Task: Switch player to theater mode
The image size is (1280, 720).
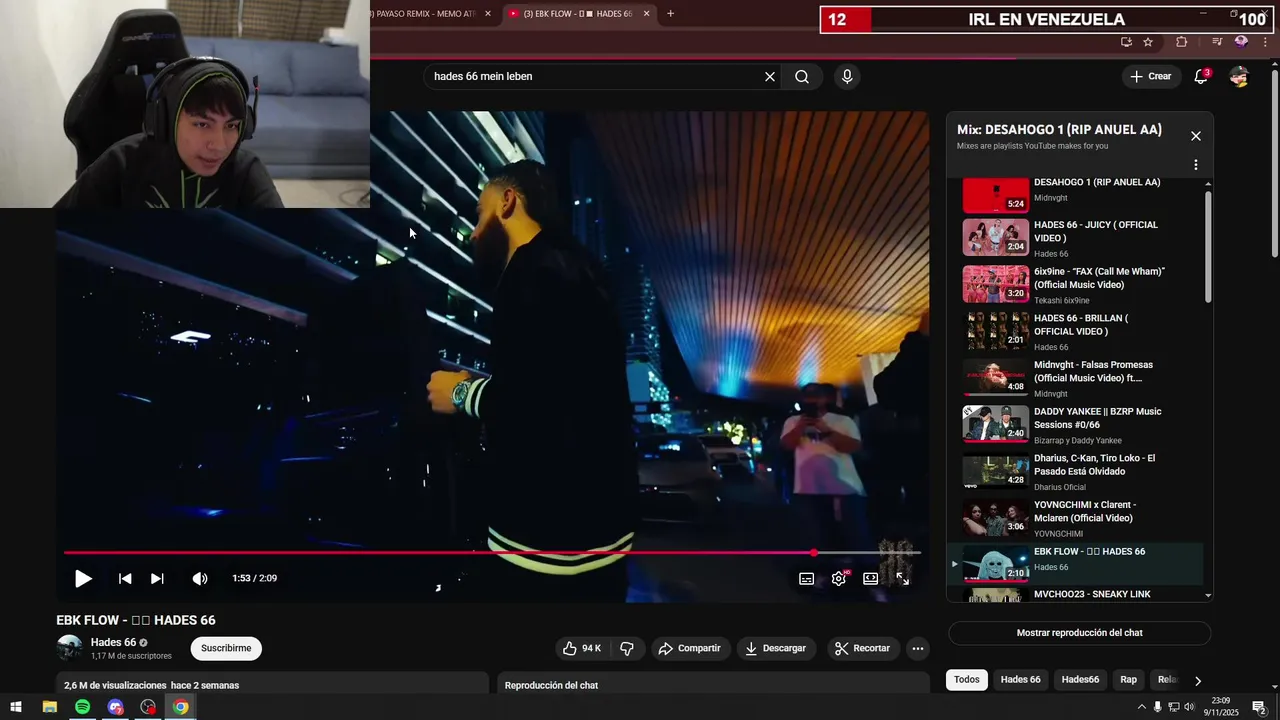Action: 871,578
